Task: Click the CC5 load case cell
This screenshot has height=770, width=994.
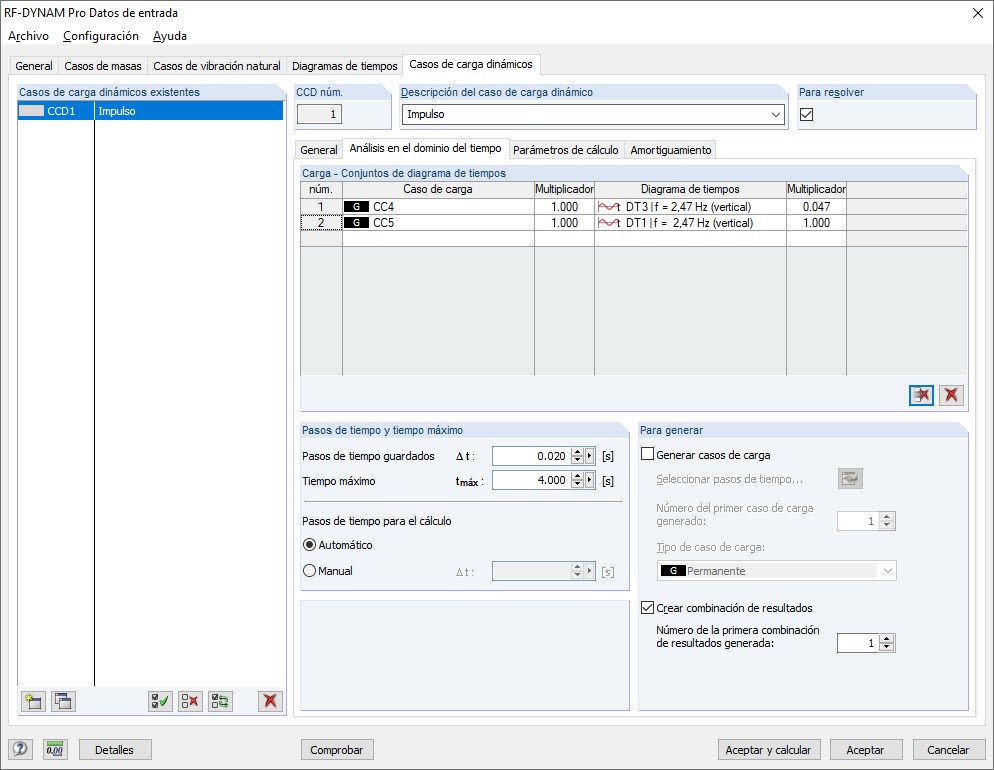Action: [438, 222]
